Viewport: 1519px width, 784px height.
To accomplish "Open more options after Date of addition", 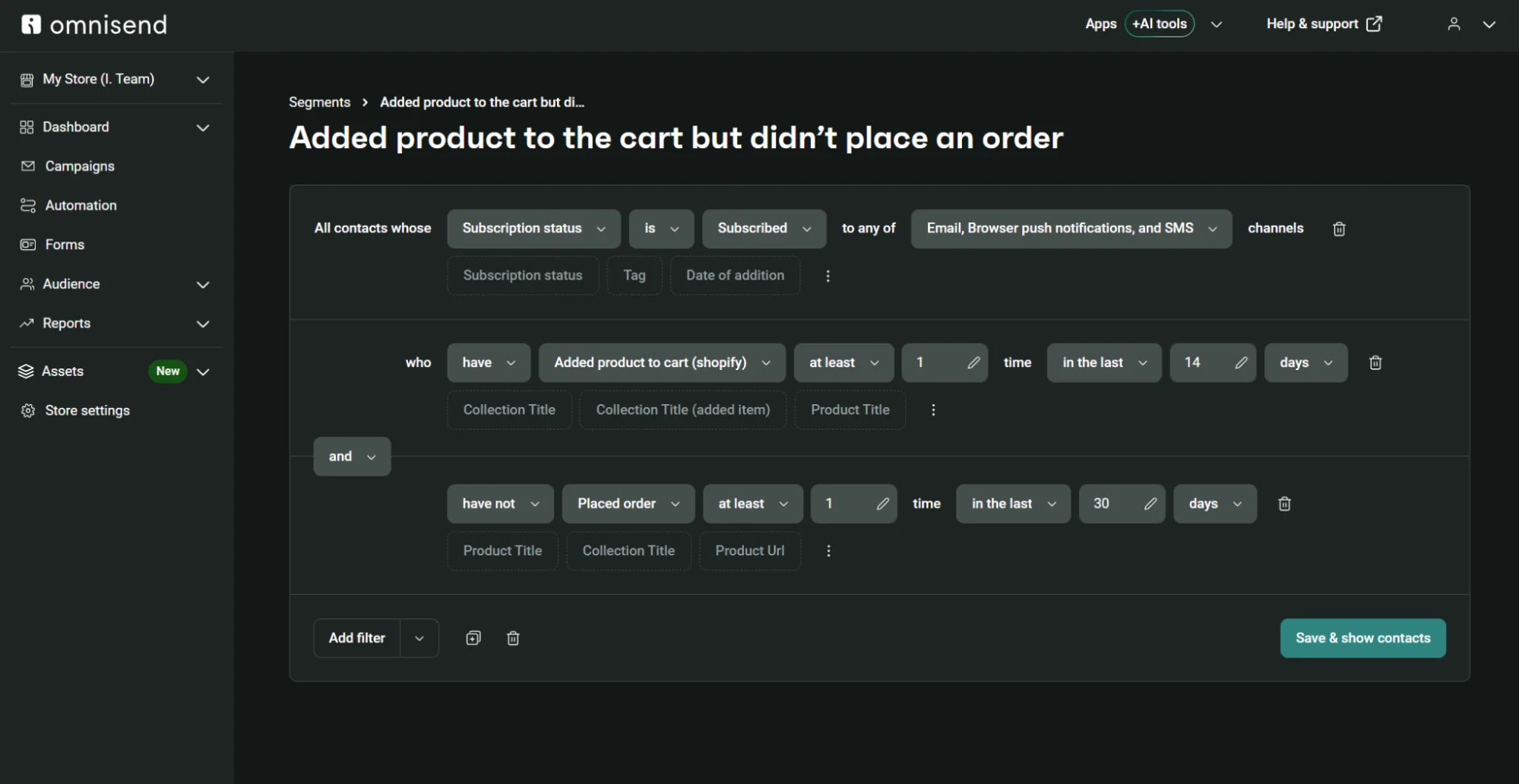I will coord(828,276).
